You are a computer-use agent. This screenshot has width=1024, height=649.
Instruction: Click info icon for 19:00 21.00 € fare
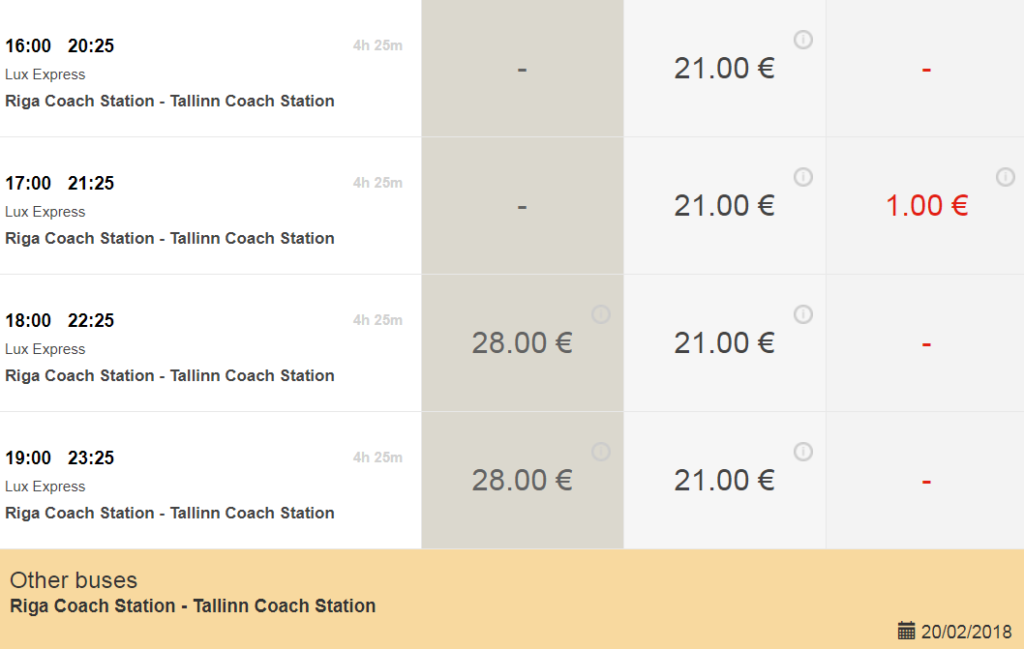tap(803, 452)
